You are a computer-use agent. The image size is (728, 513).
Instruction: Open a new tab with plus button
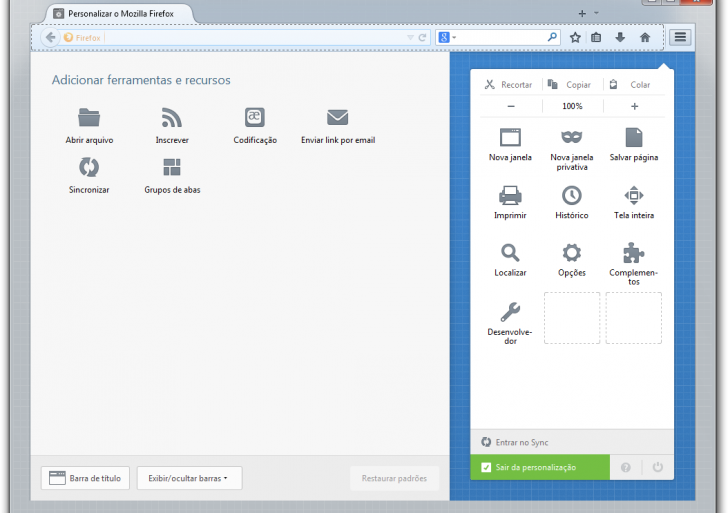coord(582,13)
